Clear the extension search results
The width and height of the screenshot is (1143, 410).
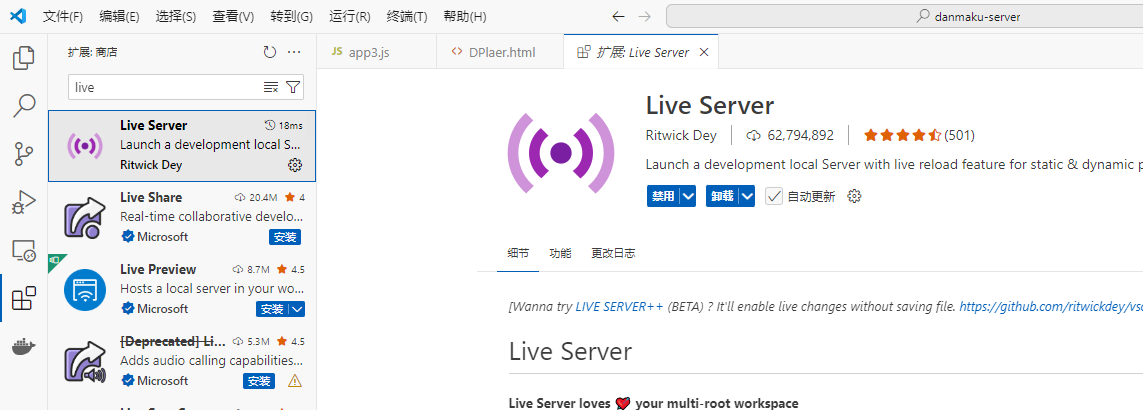(270, 88)
